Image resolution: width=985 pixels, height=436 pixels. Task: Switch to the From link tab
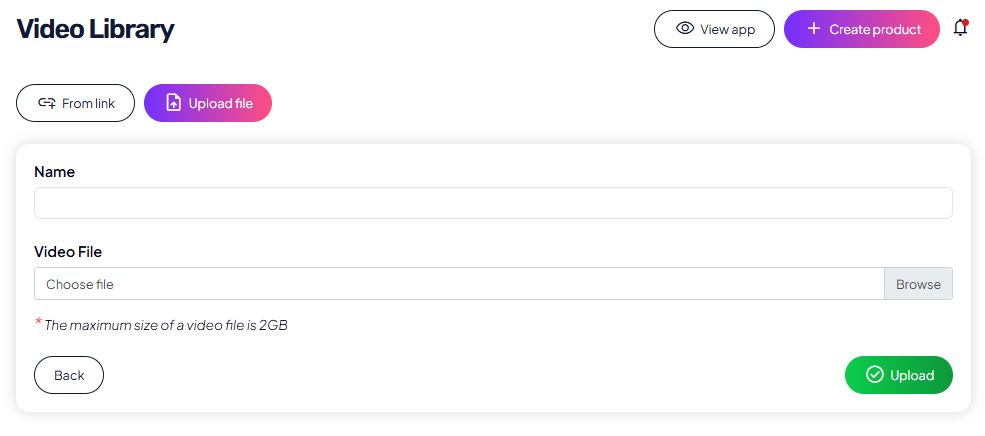tap(75, 103)
